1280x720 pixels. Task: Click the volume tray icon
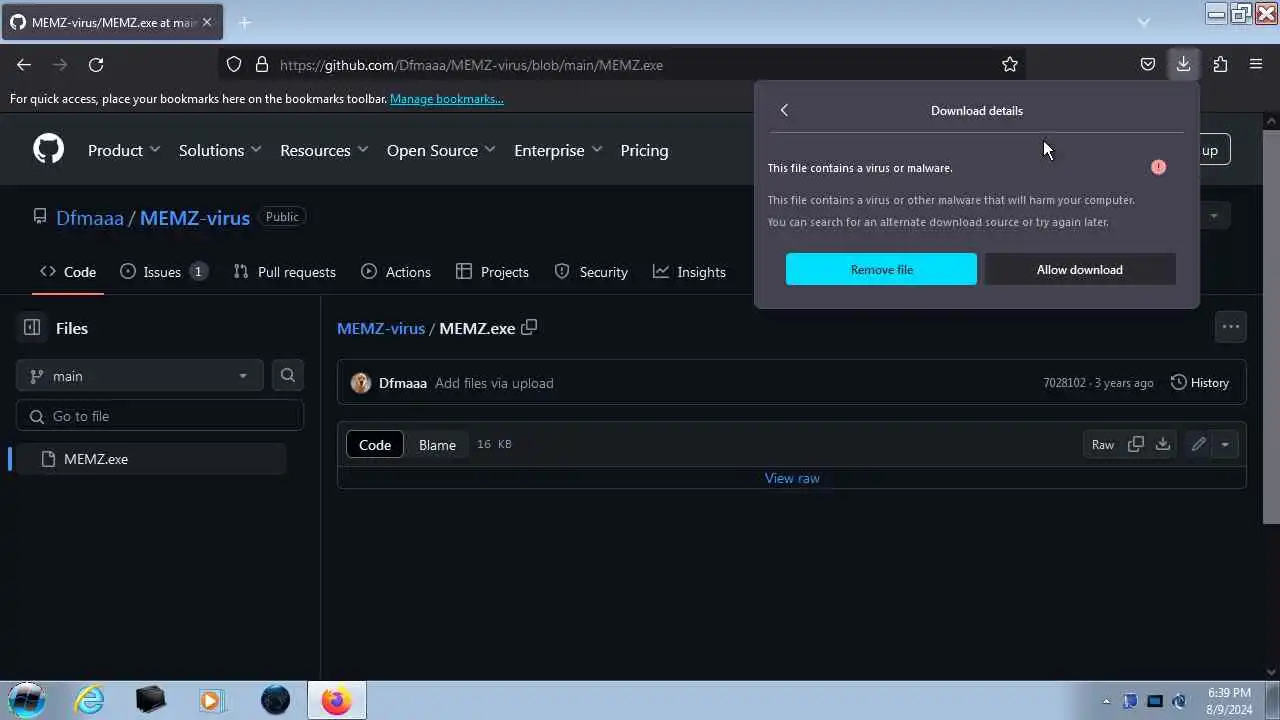click(1179, 701)
